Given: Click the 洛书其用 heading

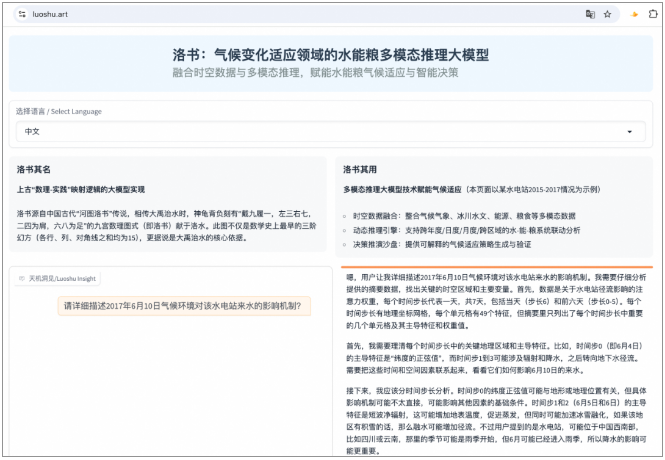Looking at the screenshot, I should [x=360, y=170].
